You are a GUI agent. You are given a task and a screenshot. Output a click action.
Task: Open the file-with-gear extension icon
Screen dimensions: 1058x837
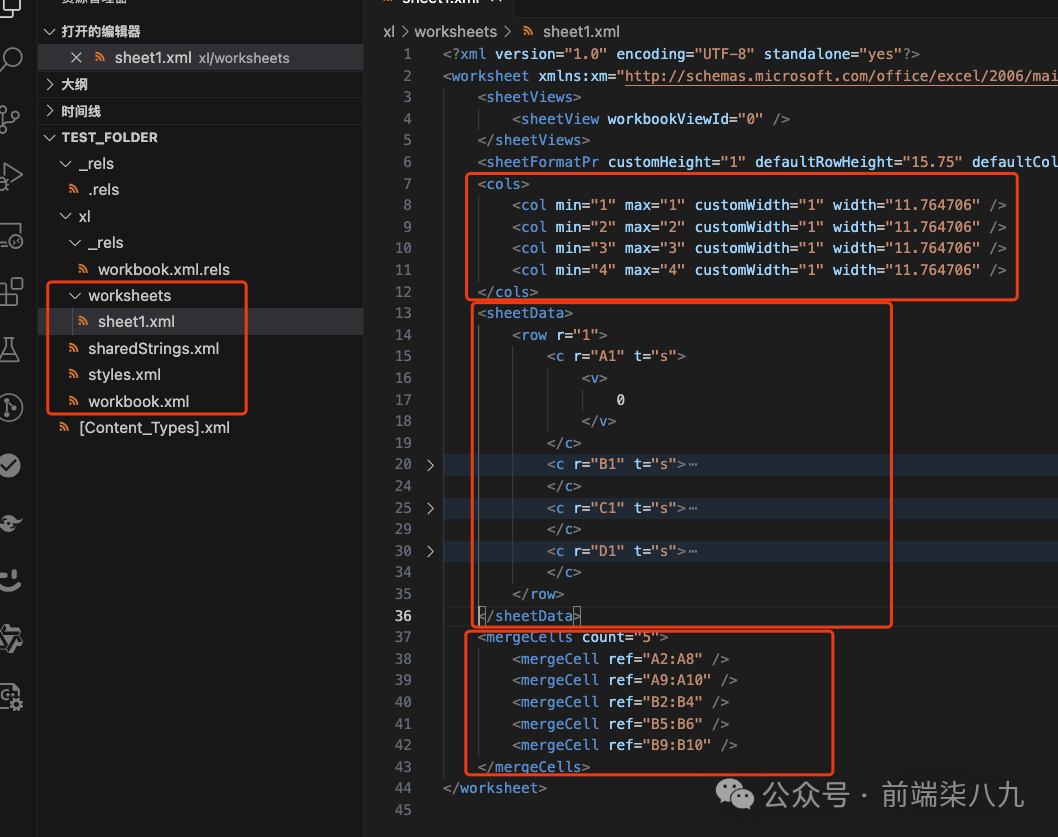click(x=9, y=696)
